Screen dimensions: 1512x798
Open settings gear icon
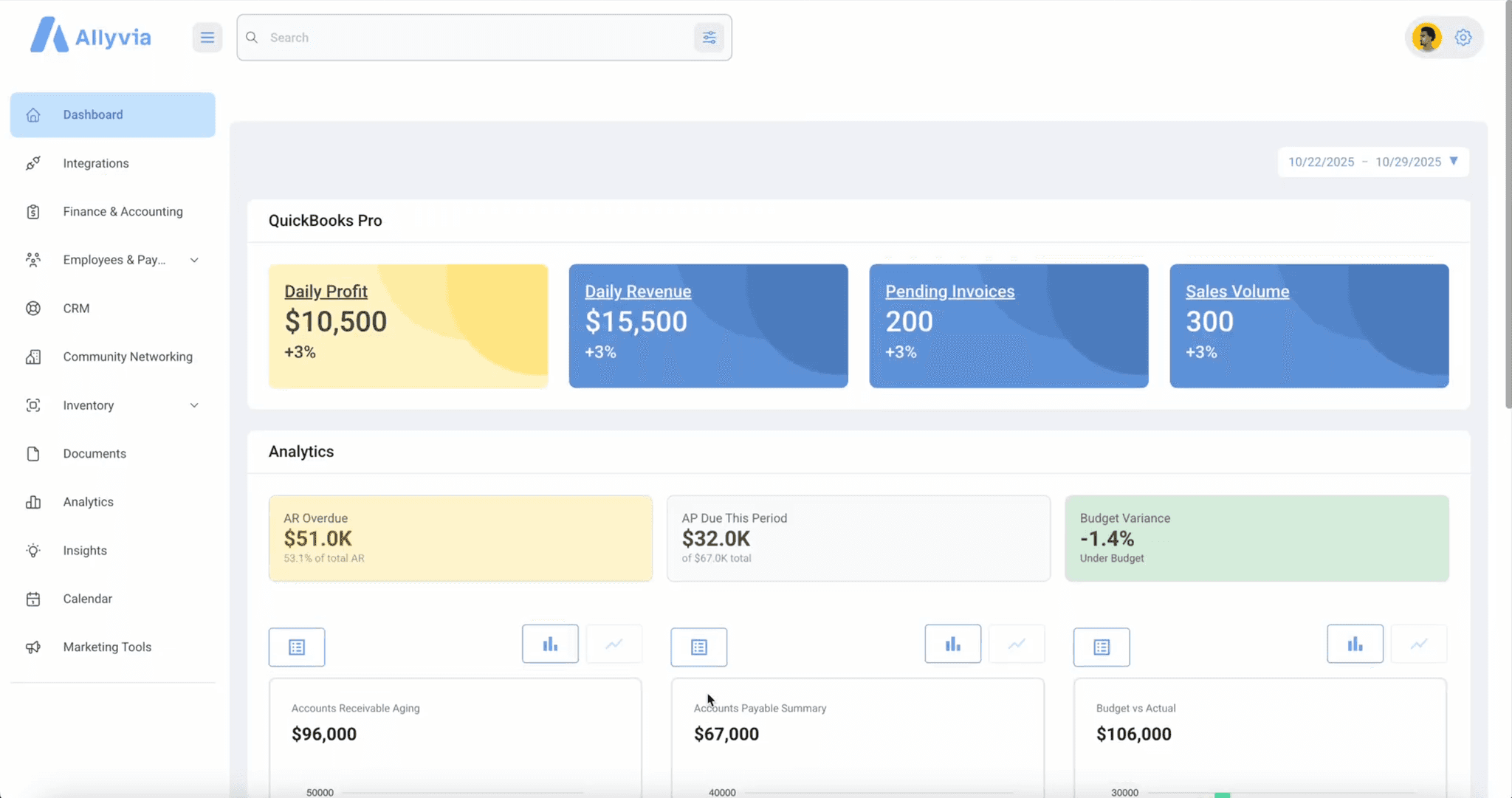coord(1463,38)
